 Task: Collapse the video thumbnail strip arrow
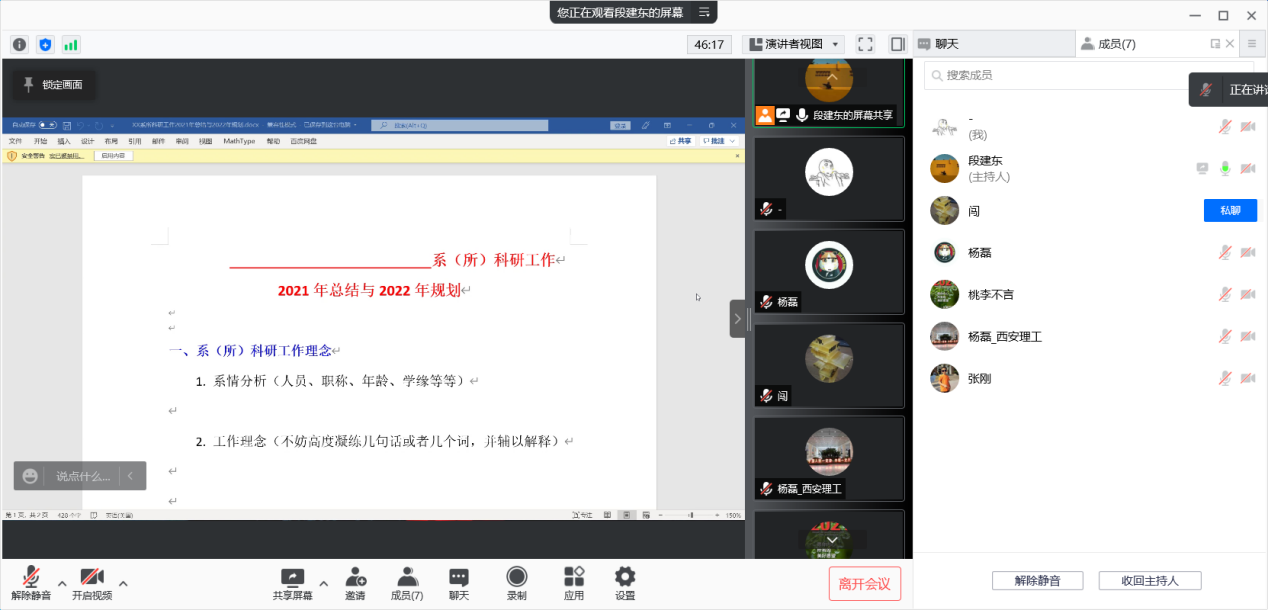(737, 319)
